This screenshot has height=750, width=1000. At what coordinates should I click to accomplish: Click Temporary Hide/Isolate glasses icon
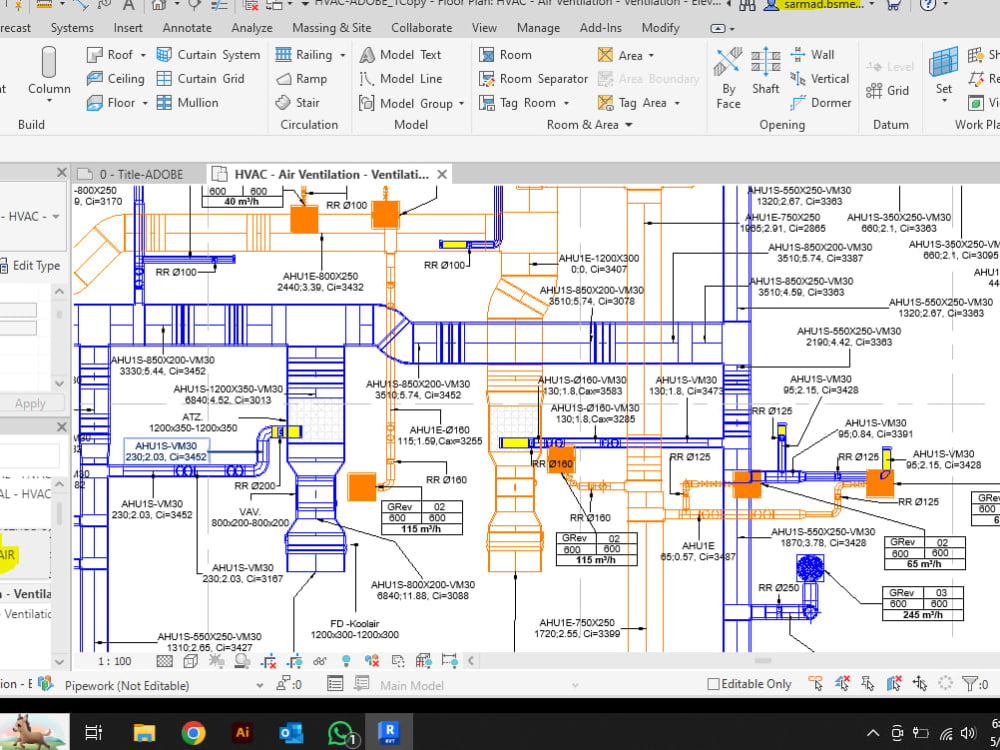(320, 661)
